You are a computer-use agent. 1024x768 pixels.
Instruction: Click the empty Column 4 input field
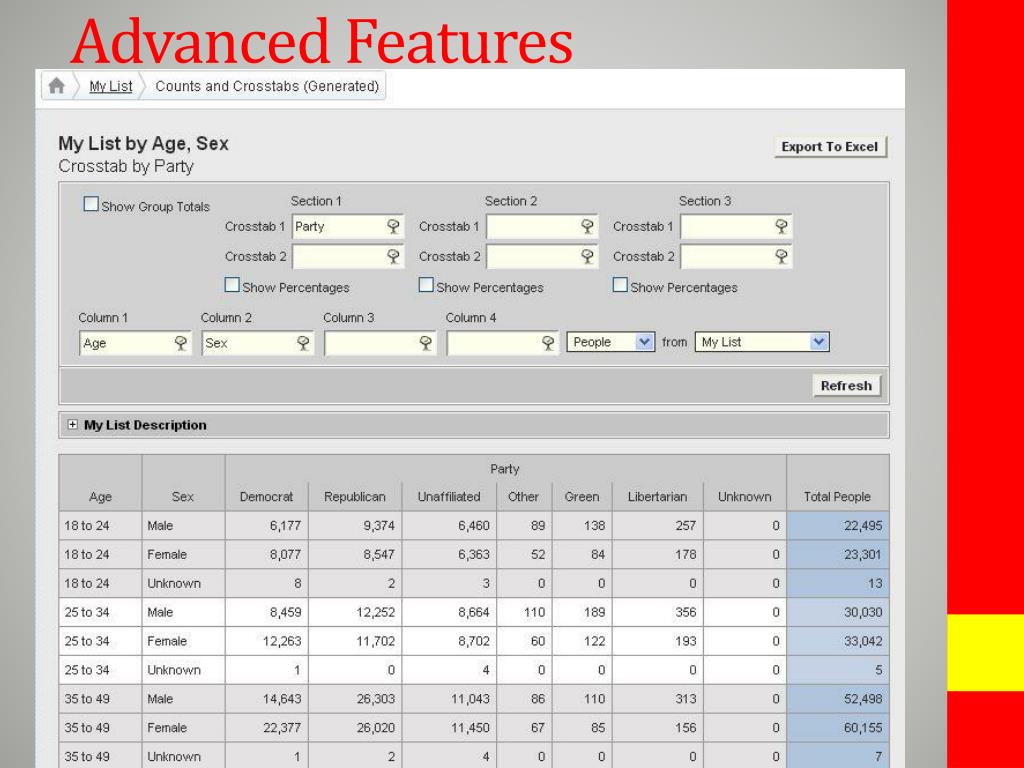(x=502, y=343)
